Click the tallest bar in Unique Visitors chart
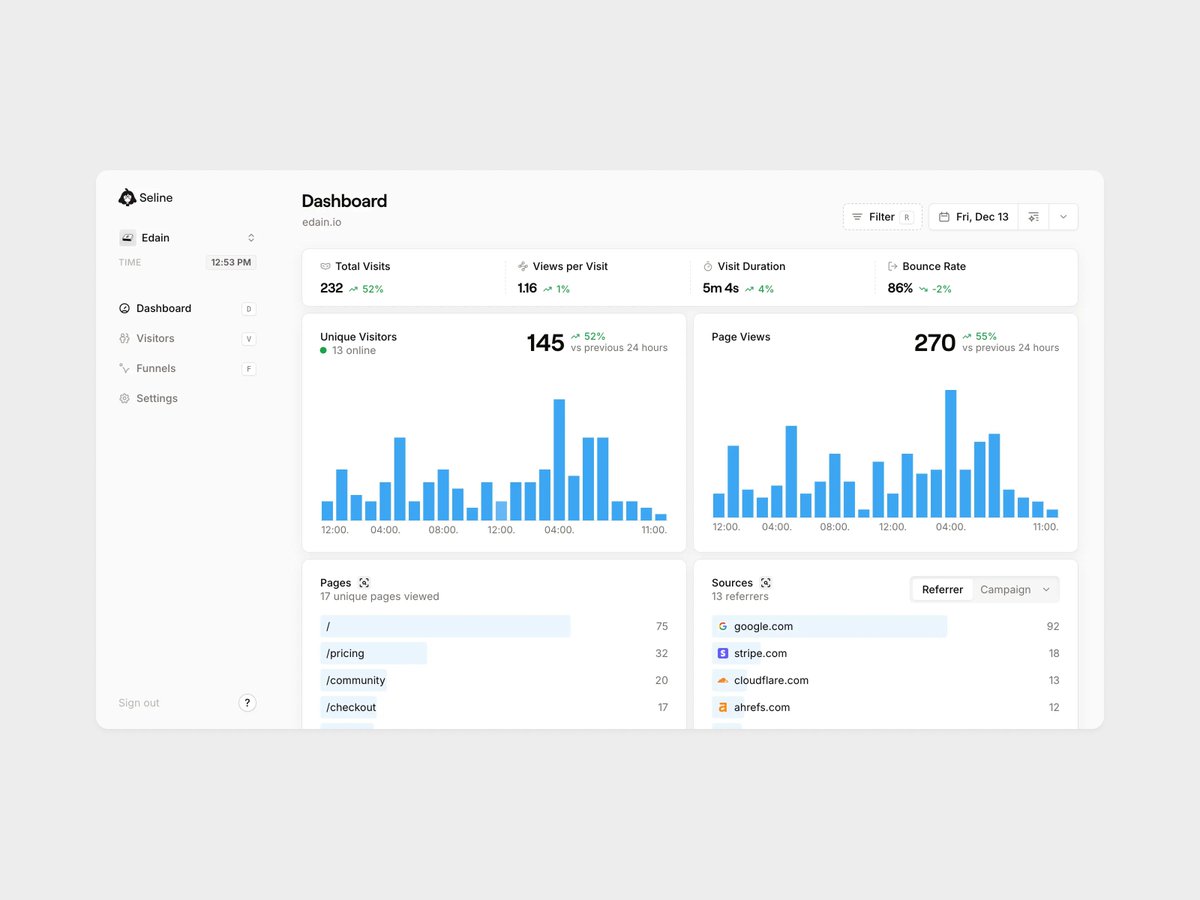The width and height of the screenshot is (1200, 900). (x=559, y=460)
